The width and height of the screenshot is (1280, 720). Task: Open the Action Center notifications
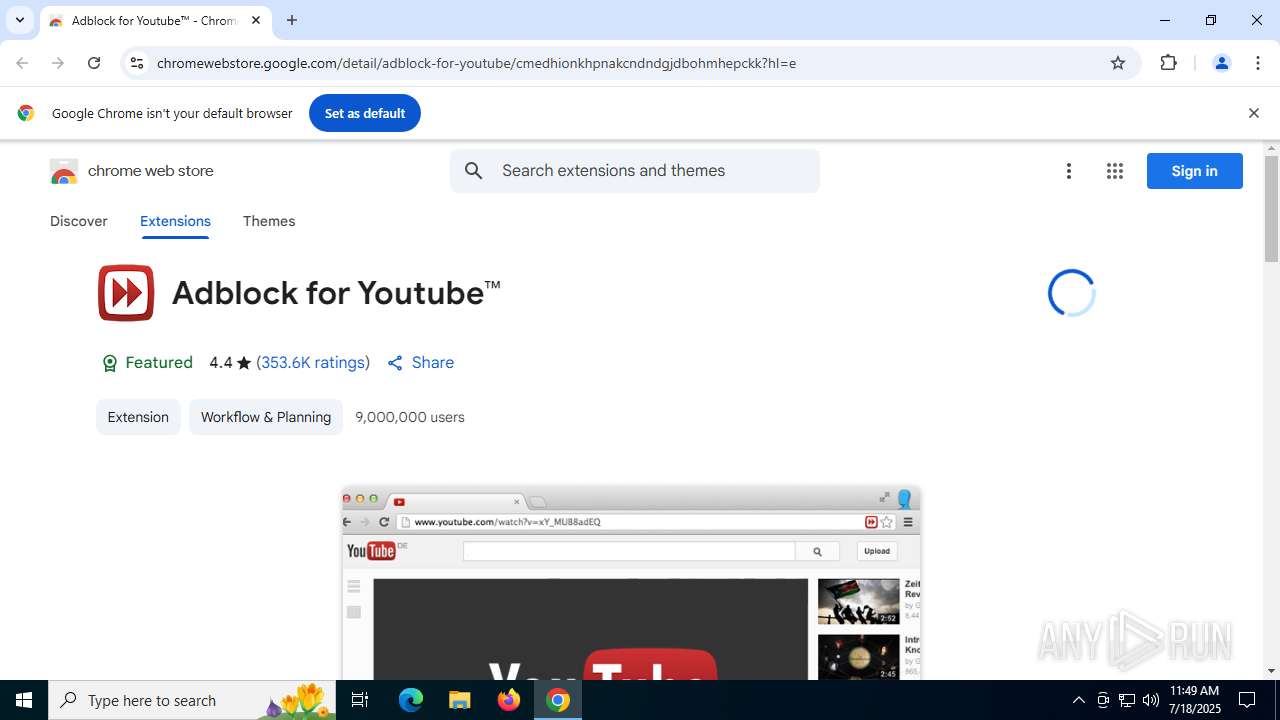[x=1247, y=700]
